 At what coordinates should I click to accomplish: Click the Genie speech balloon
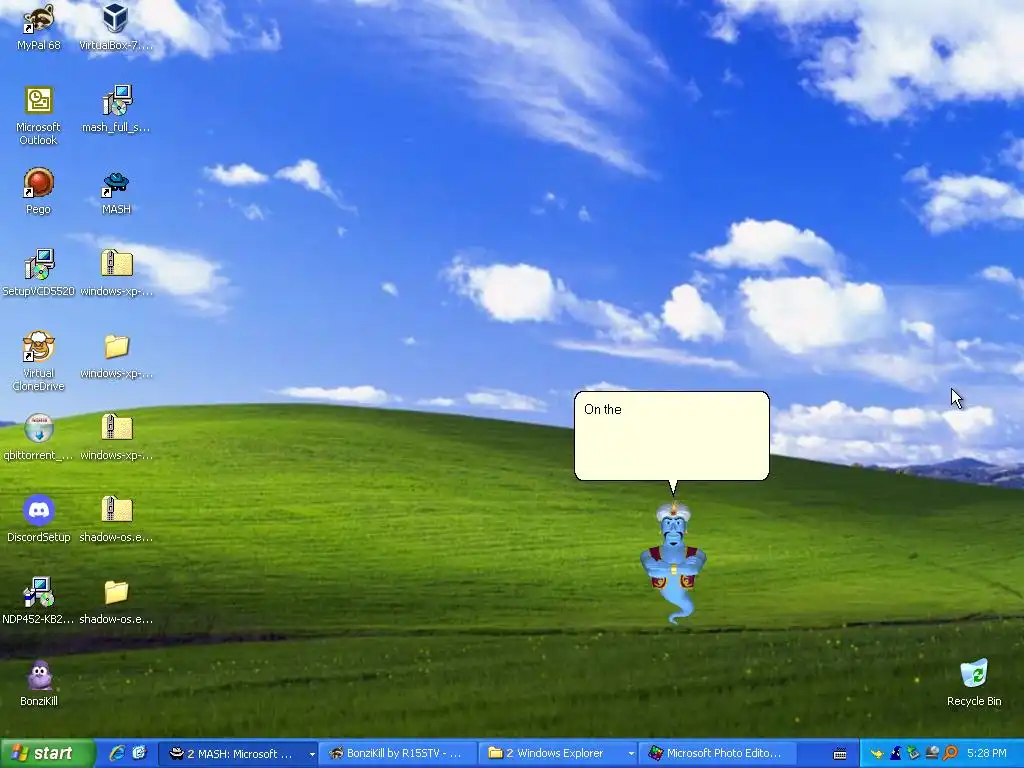click(x=671, y=436)
